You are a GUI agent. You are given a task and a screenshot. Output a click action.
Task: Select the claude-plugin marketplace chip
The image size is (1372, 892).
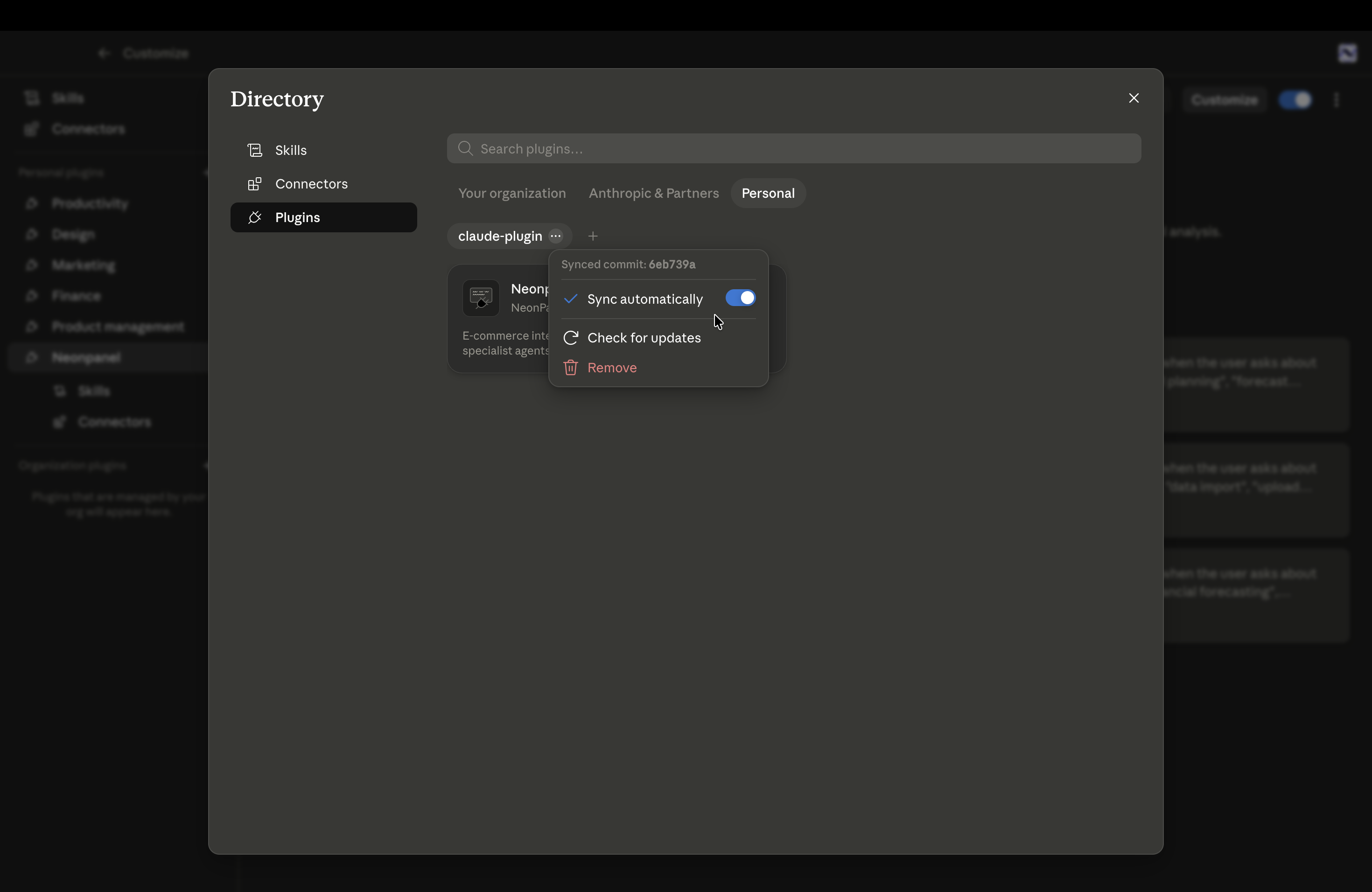[x=500, y=236]
